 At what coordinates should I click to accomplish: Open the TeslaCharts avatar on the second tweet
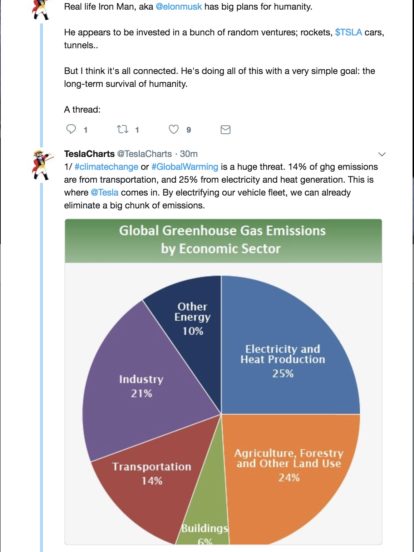pos(42,165)
